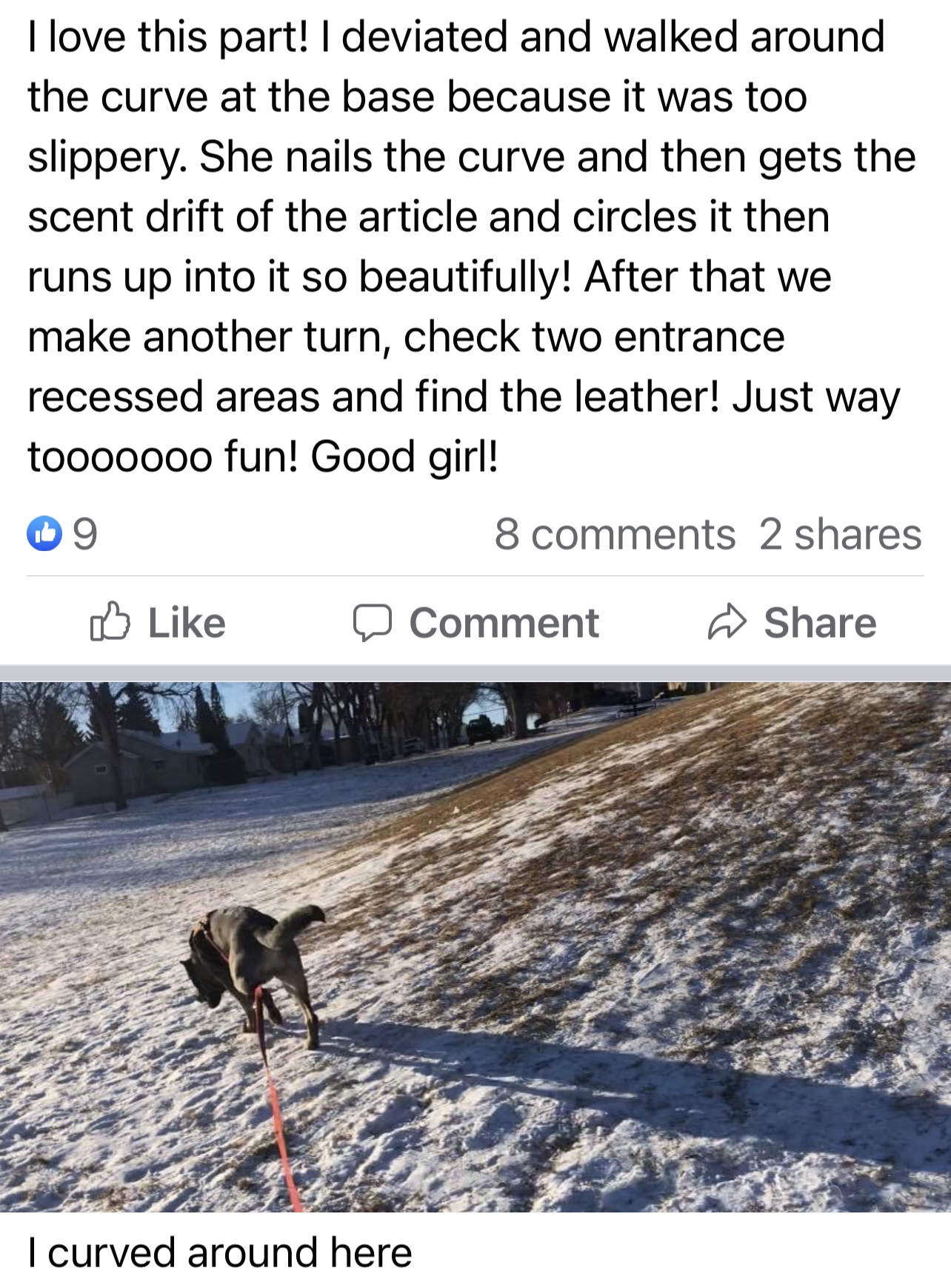Tap the gray divider bar above the photo

click(x=475, y=673)
